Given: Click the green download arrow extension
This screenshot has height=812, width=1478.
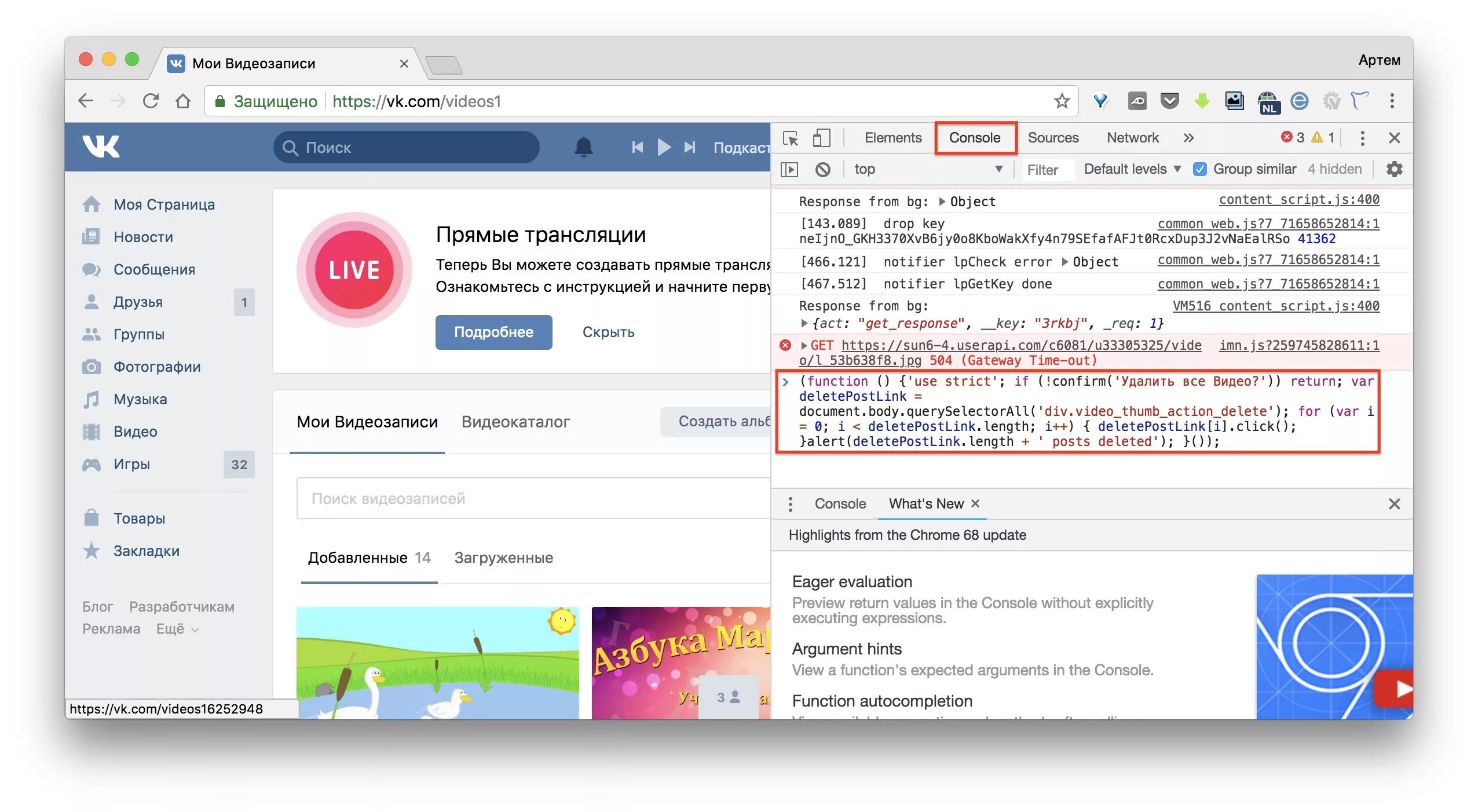Looking at the screenshot, I should (1202, 101).
